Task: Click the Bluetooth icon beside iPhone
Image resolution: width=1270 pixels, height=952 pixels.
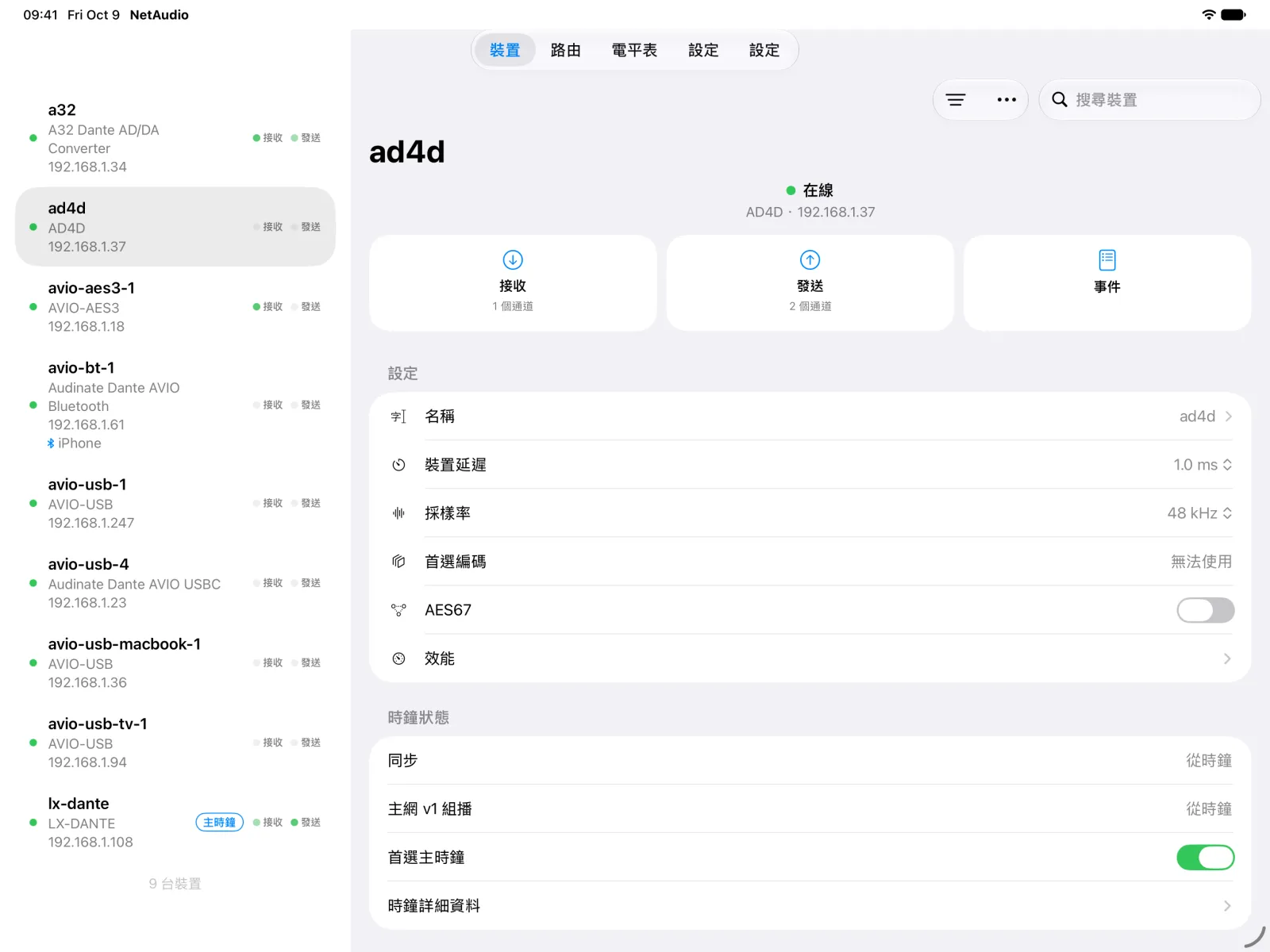Action: [x=51, y=443]
